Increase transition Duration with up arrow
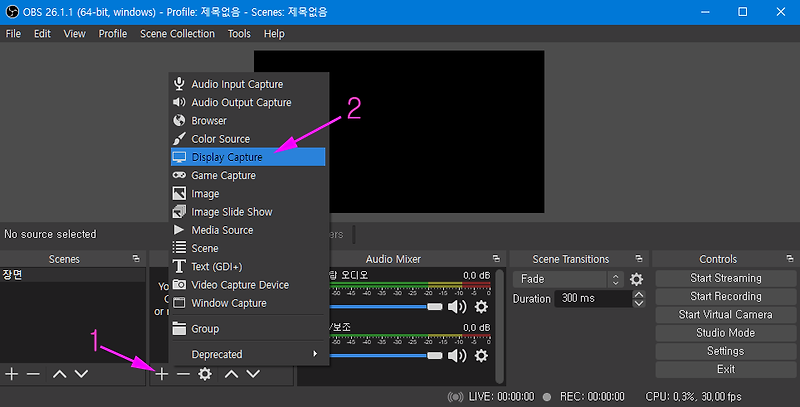800x407 pixels. tap(639, 294)
